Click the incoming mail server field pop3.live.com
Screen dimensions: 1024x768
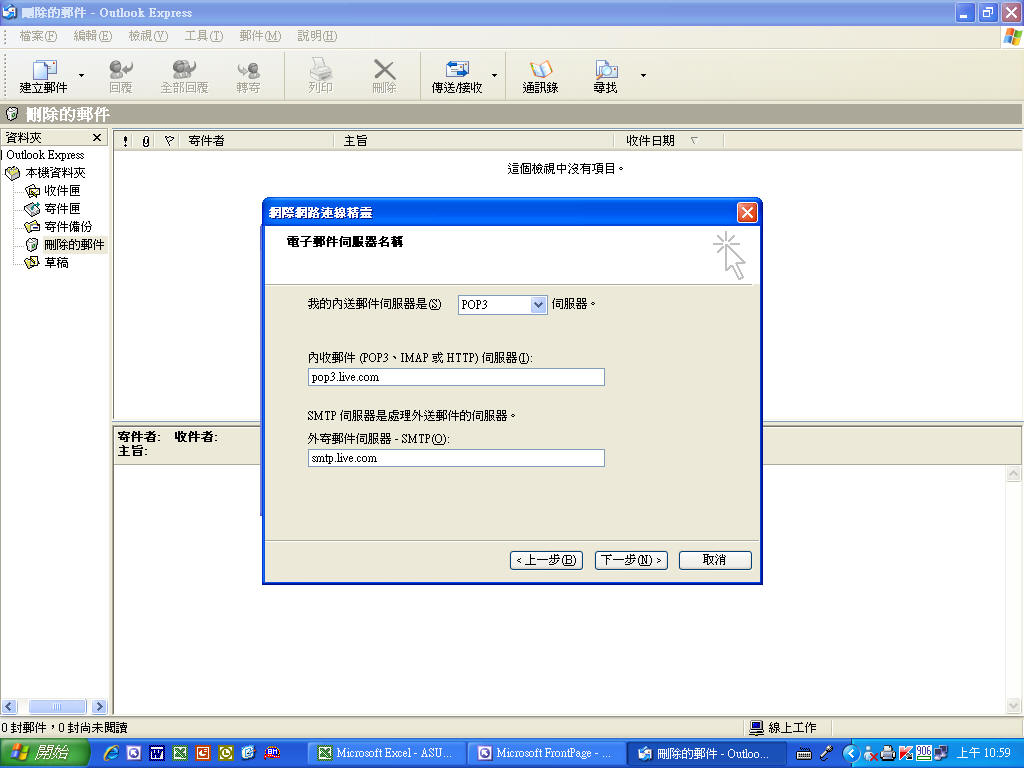pos(456,377)
